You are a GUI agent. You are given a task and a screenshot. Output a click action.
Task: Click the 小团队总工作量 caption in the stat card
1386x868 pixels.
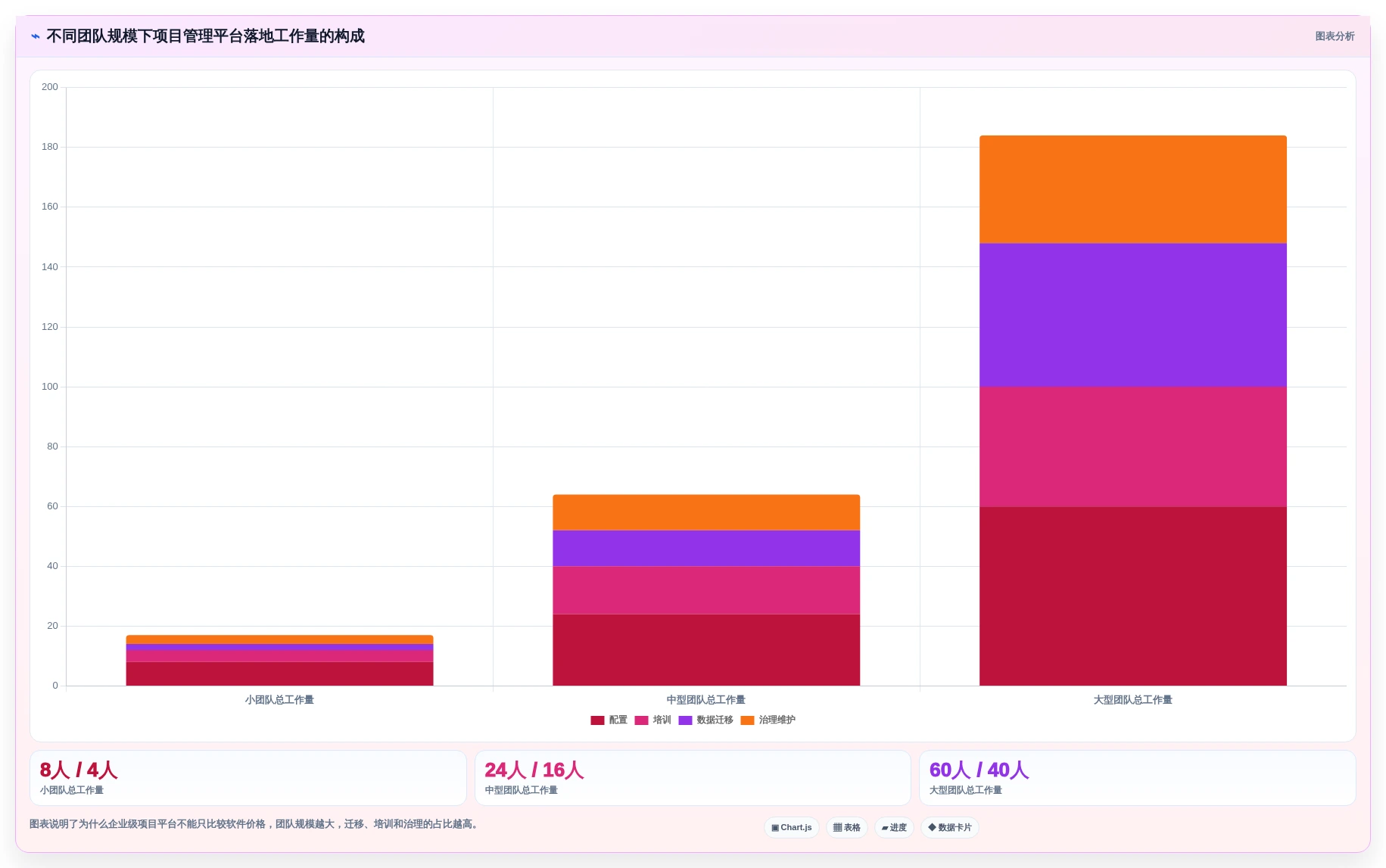[72, 790]
